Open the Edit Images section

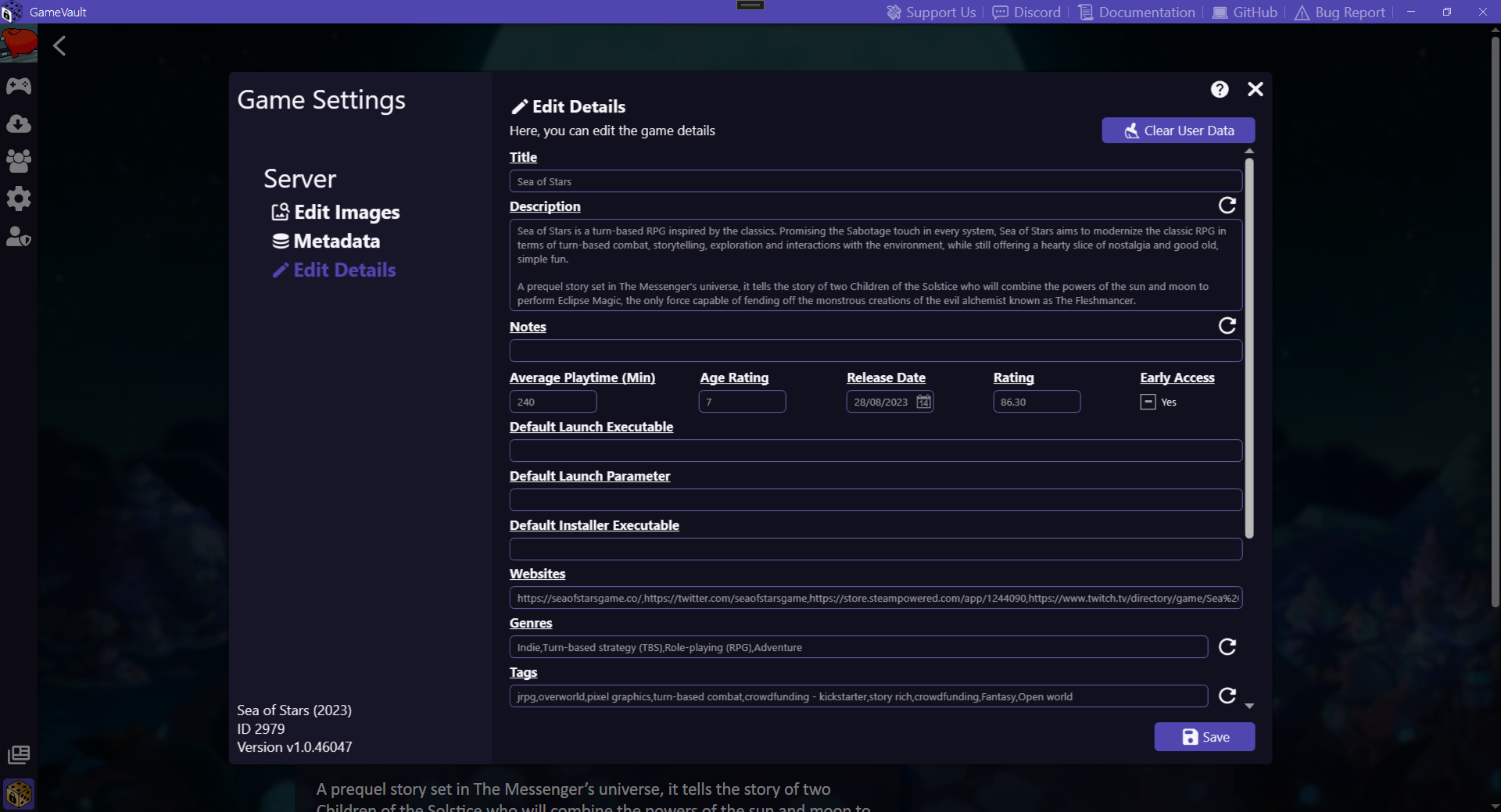(x=335, y=212)
